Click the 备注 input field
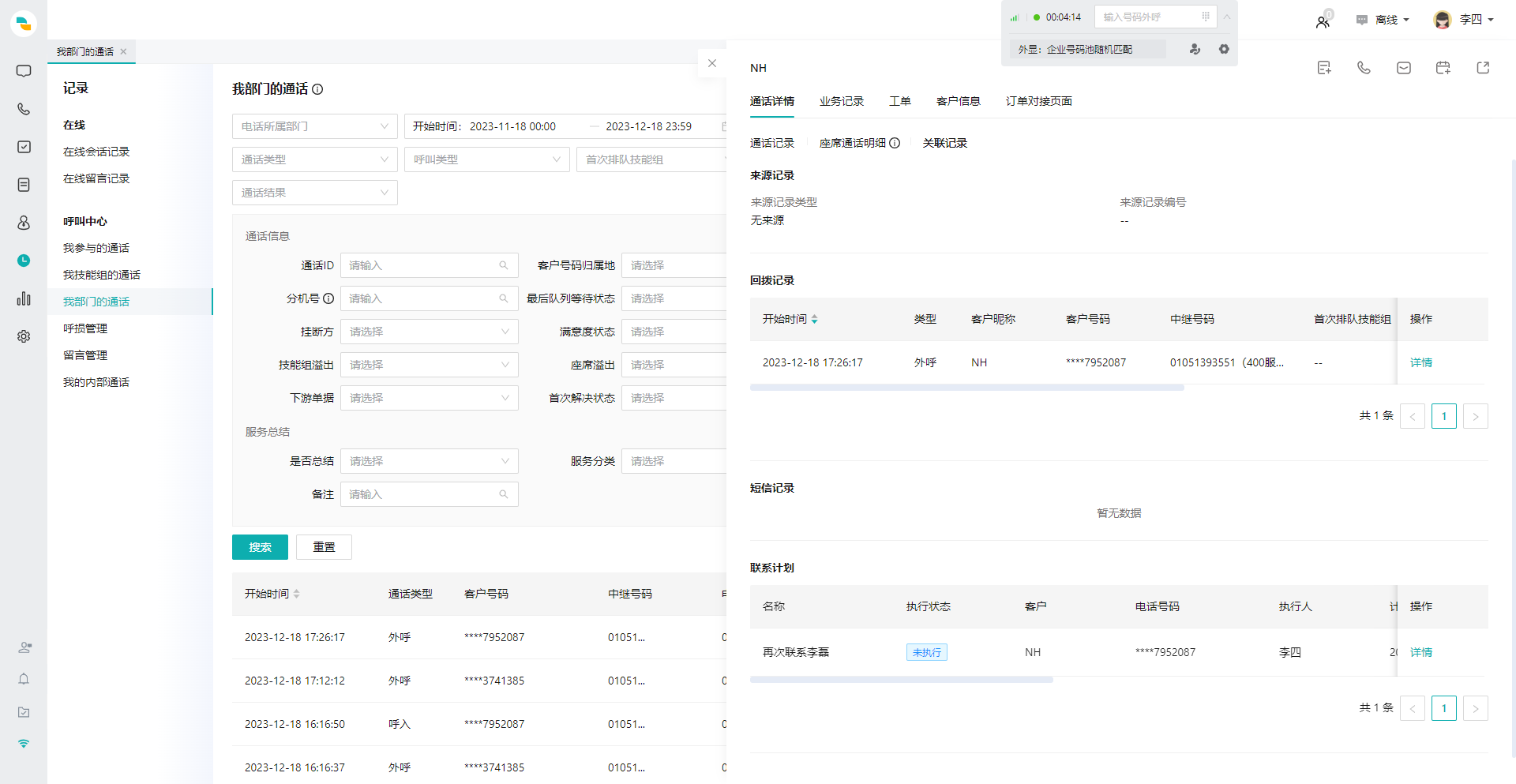Viewport: 1516px width, 784px height. tap(430, 494)
